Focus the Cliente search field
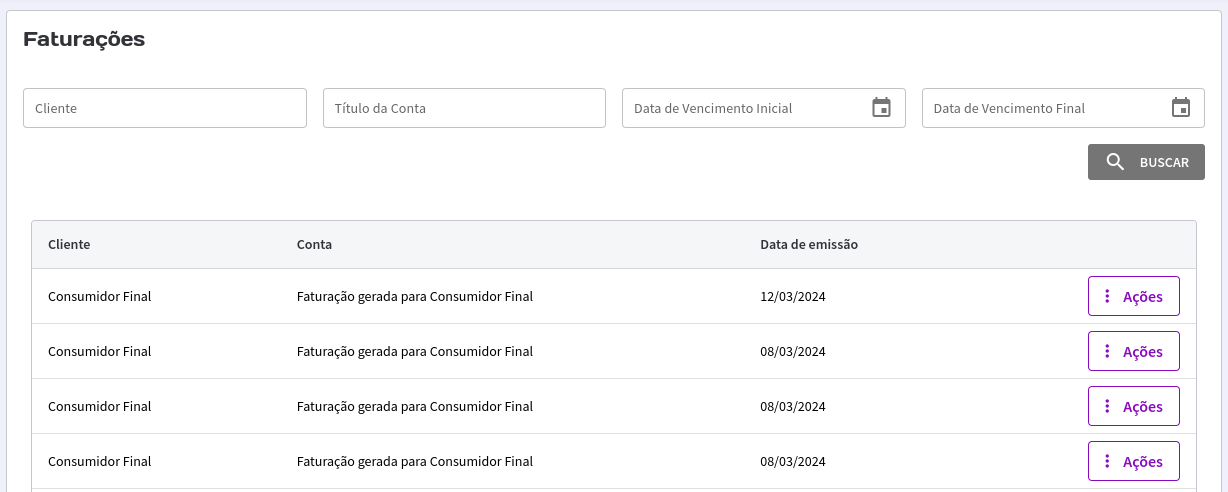Viewport: 1228px width, 492px height. tap(165, 108)
